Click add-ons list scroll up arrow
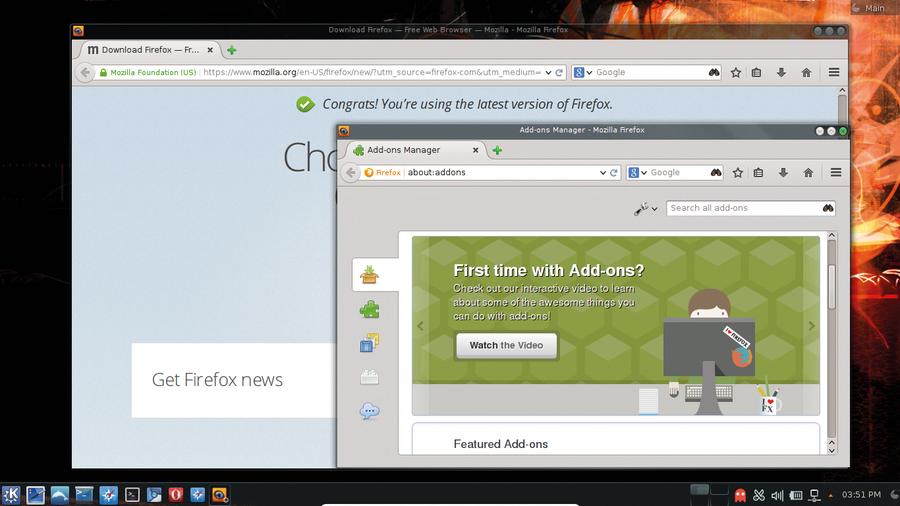The width and height of the screenshot is (900, 506). (x=832, y=236)
